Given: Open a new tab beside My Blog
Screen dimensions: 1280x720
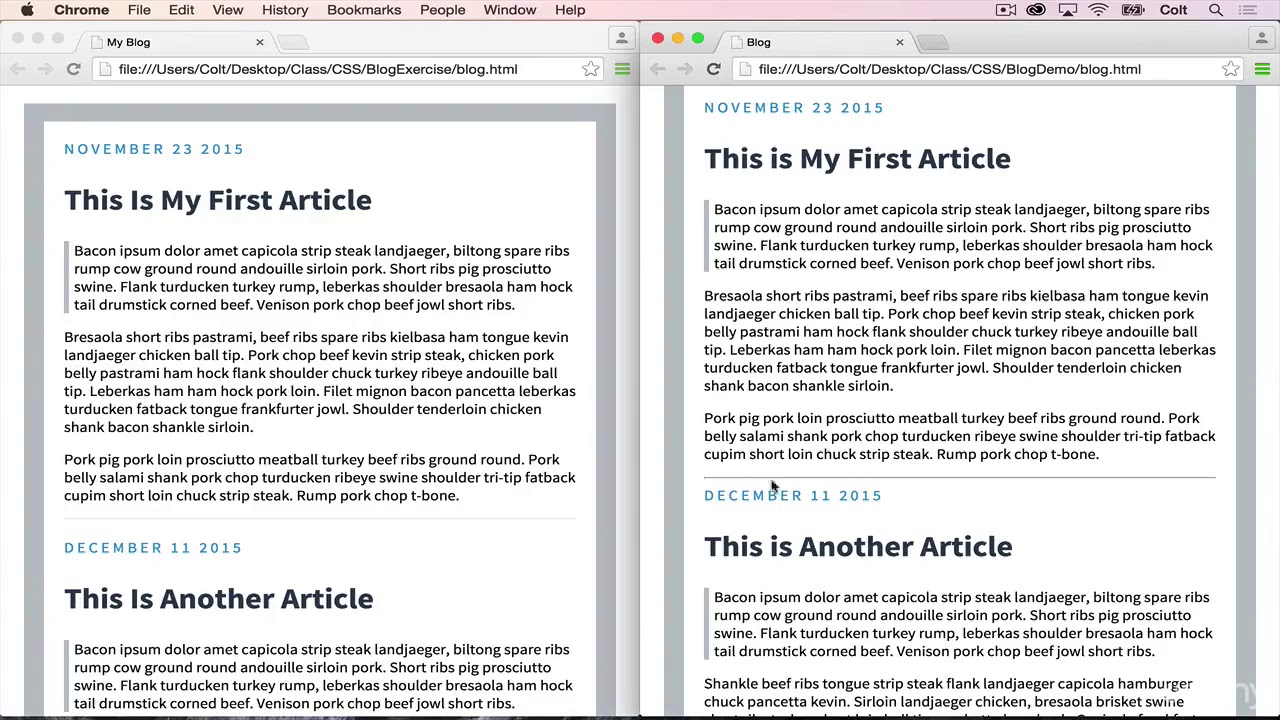Looking at the screenshot, I should pyautogui.click(x=293, y=42).
